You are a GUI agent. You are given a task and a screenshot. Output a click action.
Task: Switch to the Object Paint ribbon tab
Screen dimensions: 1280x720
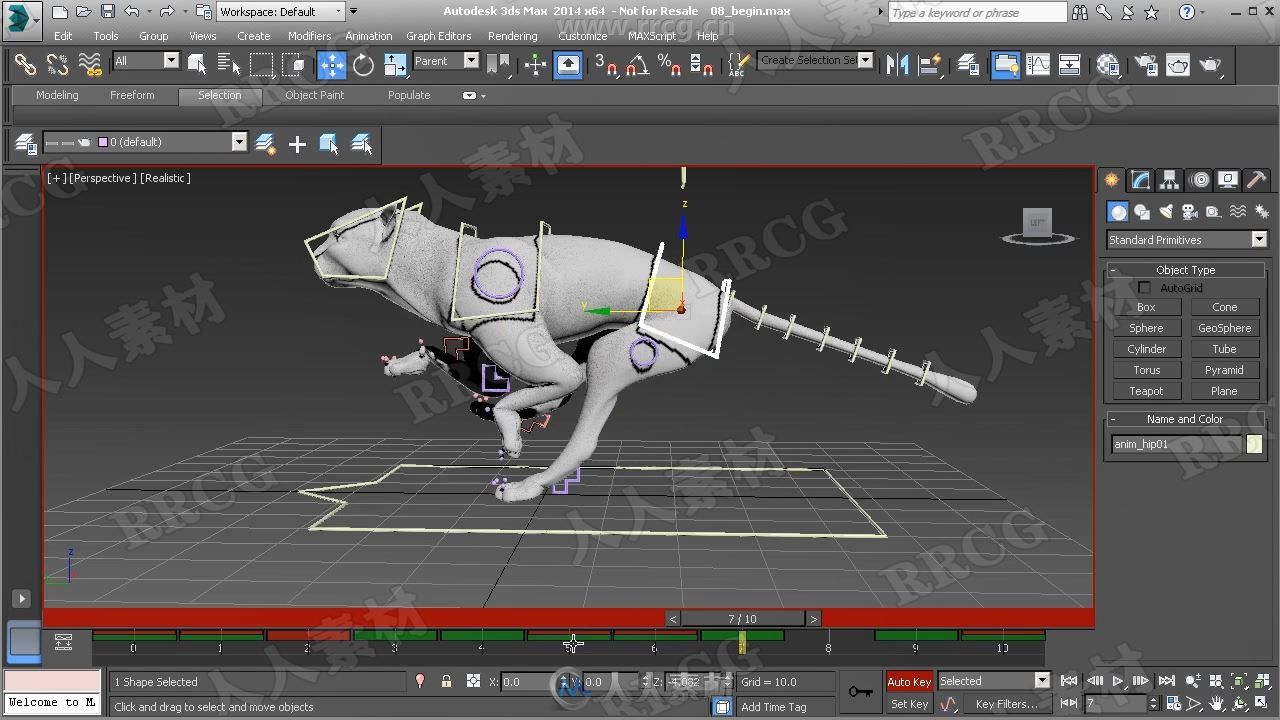pos(314,95)
